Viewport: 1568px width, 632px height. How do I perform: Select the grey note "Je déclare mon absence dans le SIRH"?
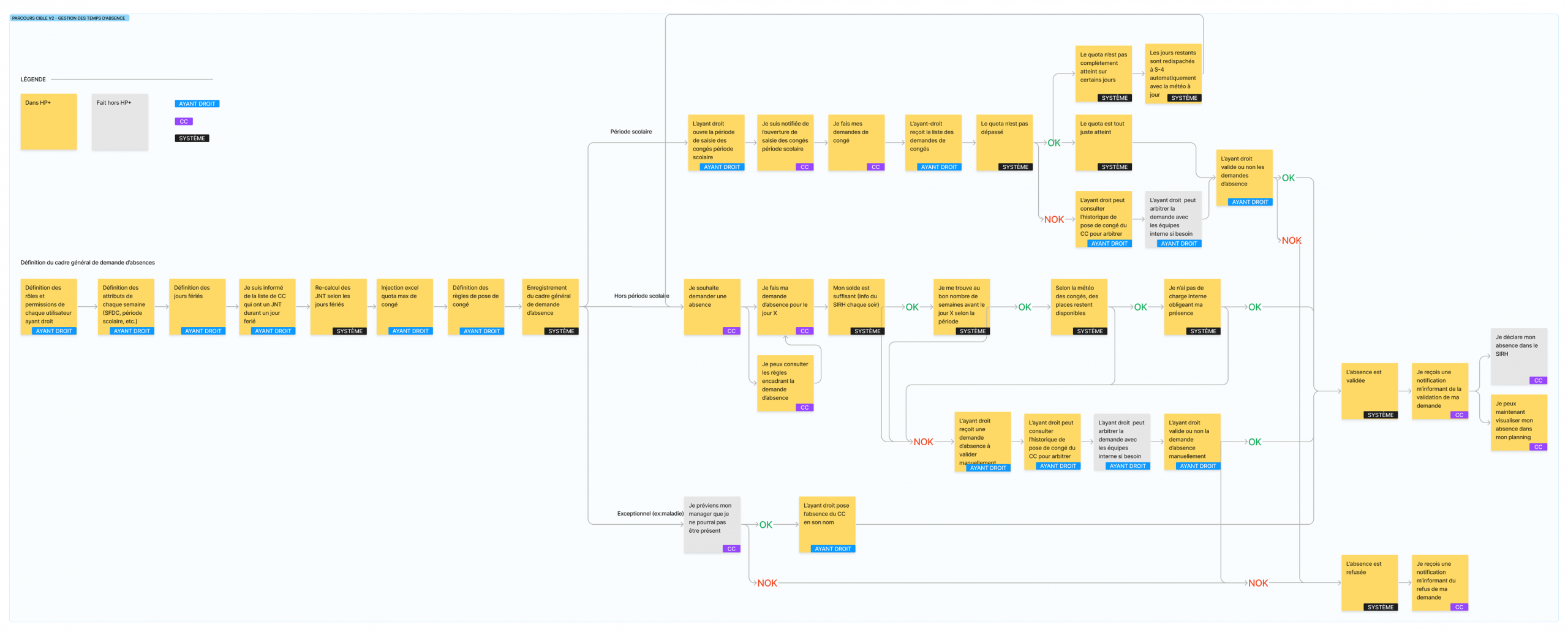tap(1519, 357)
